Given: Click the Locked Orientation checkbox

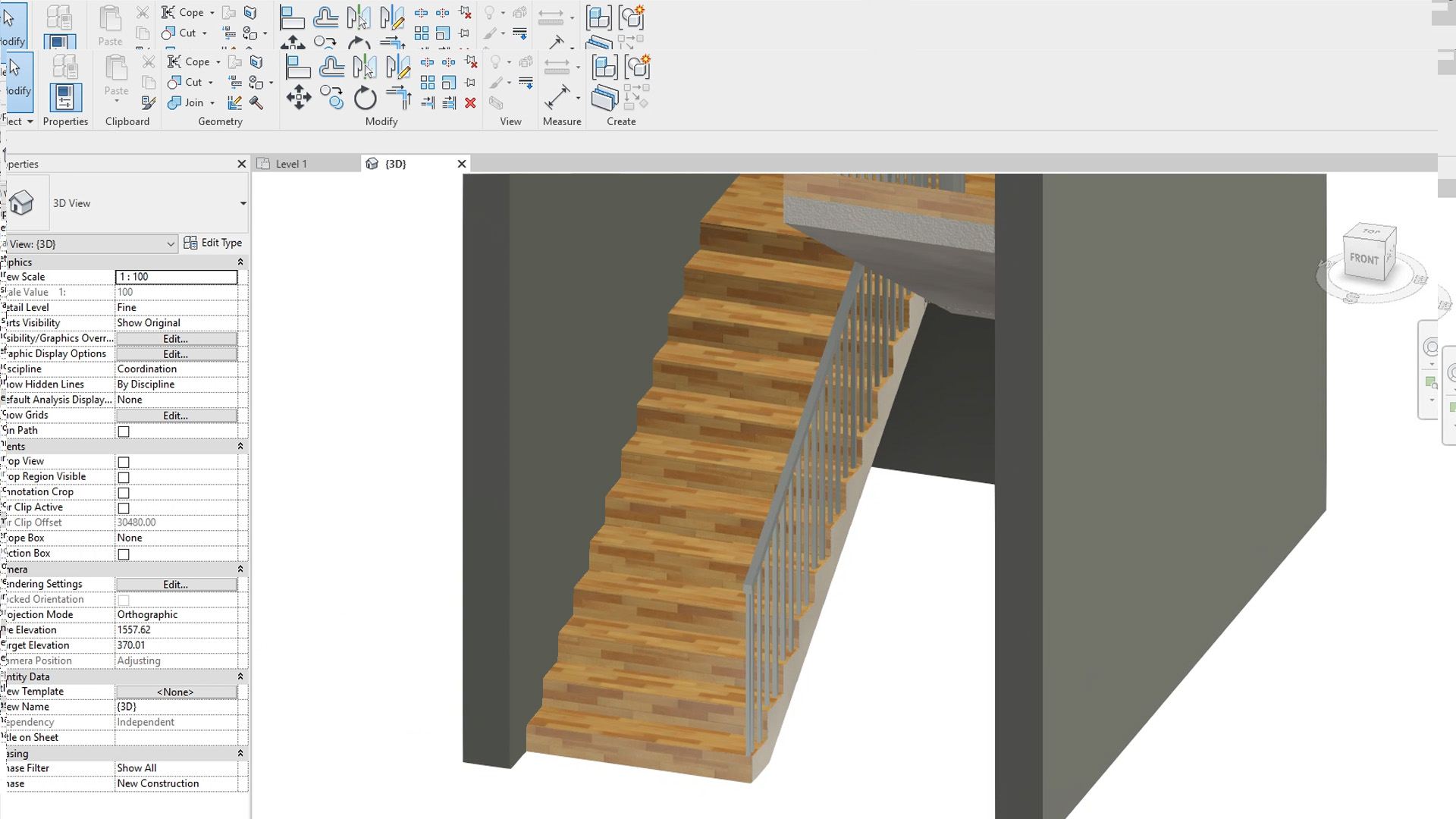Looking at the screenshot, I should coord(124,600).
